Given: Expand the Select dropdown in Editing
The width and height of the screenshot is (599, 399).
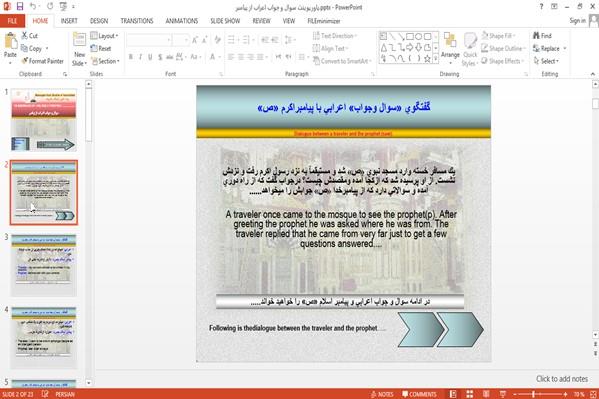Looking at the screenshot, I should [x=546, y=61].
